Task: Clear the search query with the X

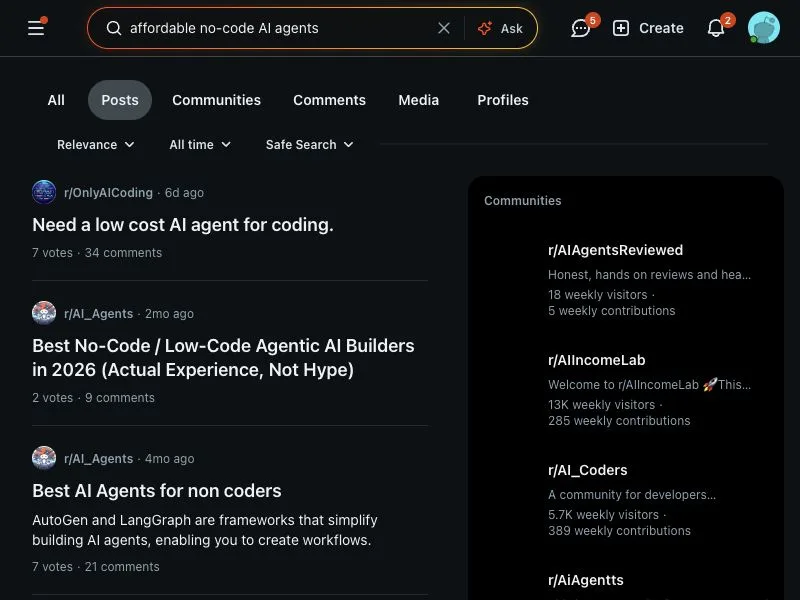Action: coord(444,28)
